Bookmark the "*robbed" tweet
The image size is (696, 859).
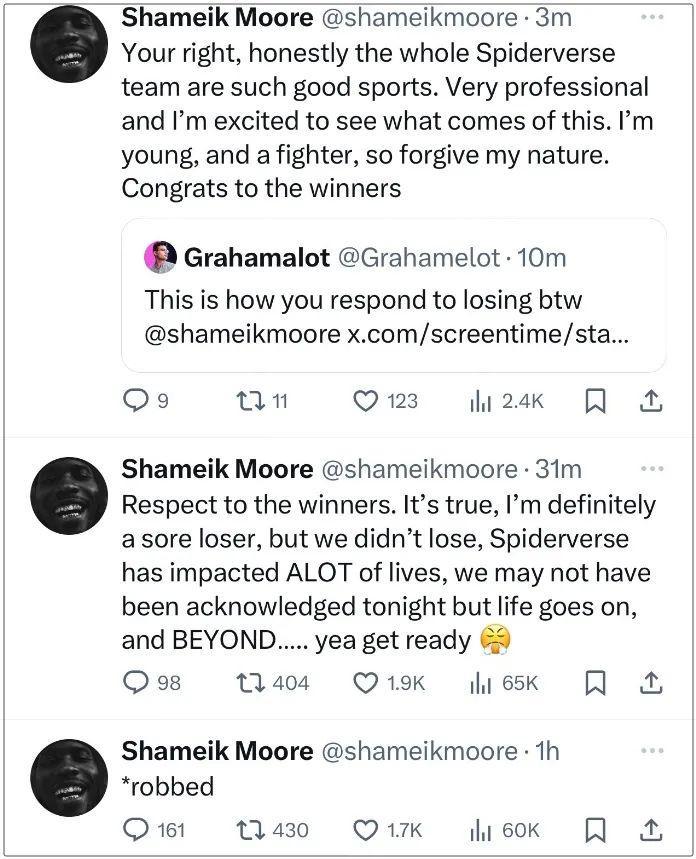coord(595,830)
